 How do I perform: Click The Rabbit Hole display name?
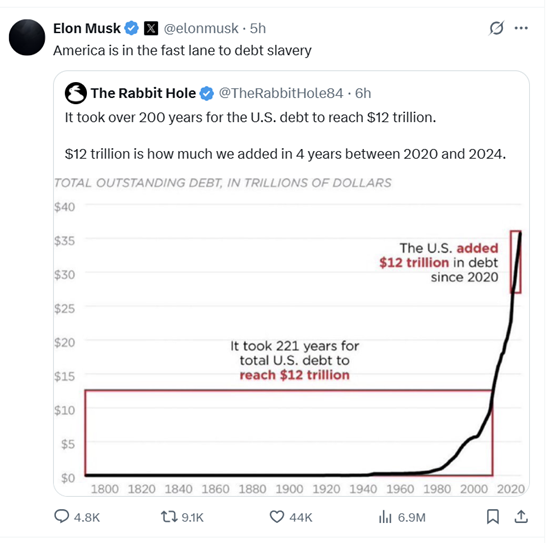tap(143, 93)
